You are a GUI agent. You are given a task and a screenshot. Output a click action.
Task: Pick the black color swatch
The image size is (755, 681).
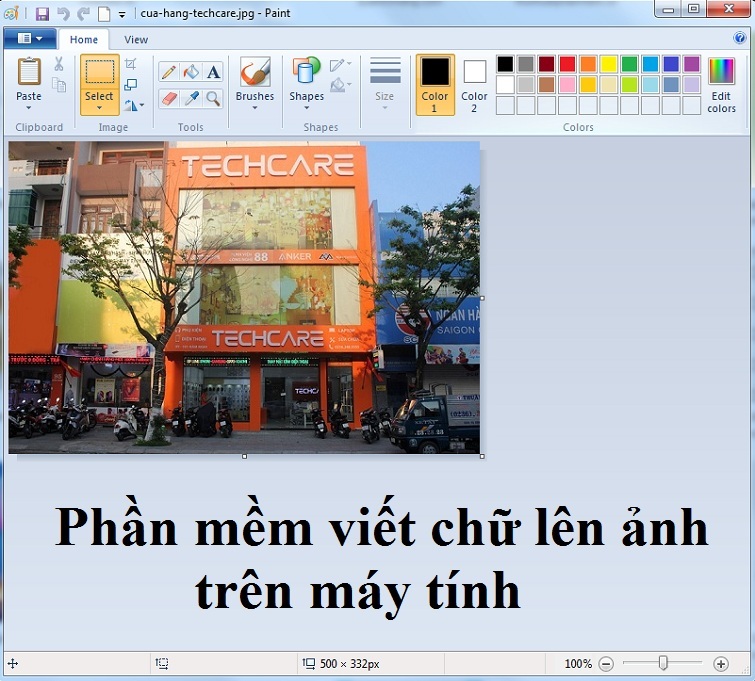(505, 64)
